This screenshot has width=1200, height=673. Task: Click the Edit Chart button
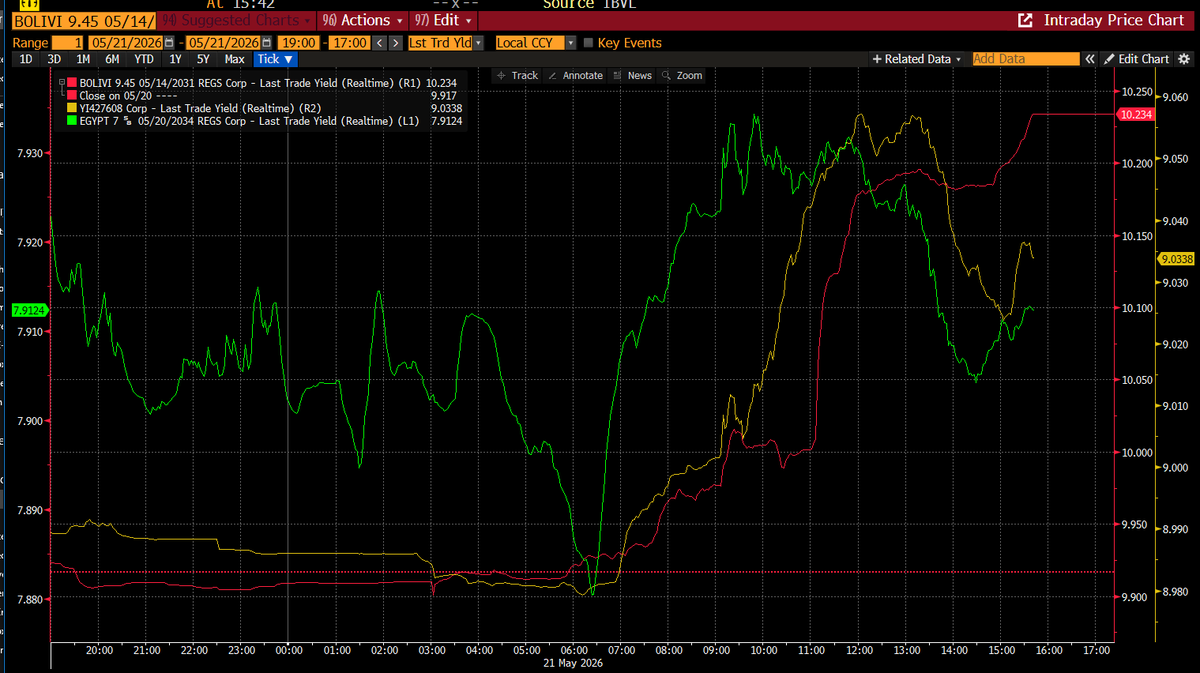pos(1136,59)
